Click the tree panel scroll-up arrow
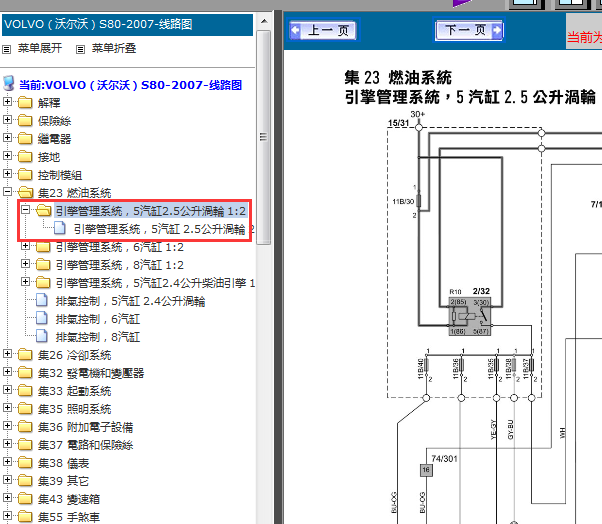Image resolution: width=602 pixels, height=524 pixels. pyautogui.click(x=264, y=21)
